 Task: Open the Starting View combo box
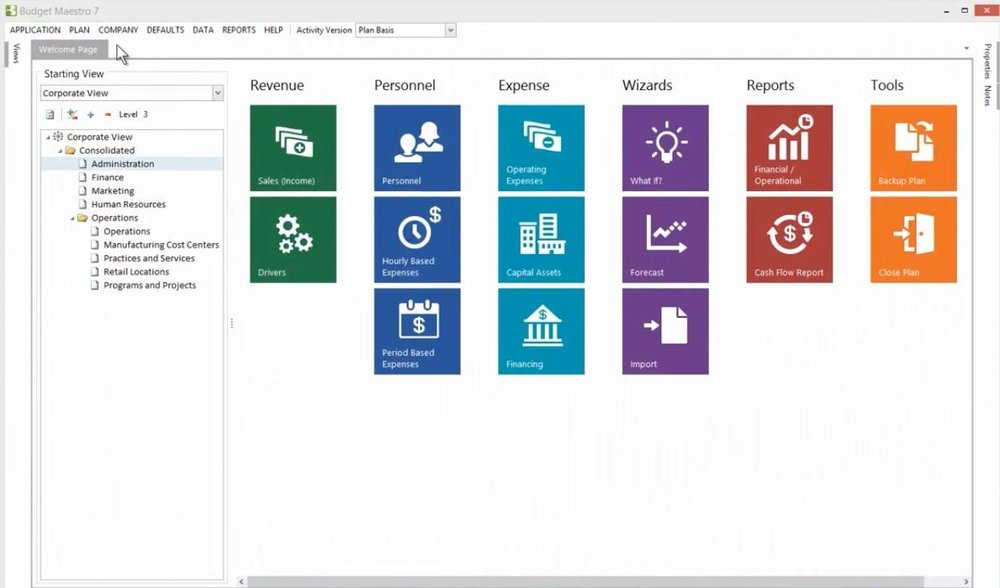pyautogui.click(x=132, y=93)
